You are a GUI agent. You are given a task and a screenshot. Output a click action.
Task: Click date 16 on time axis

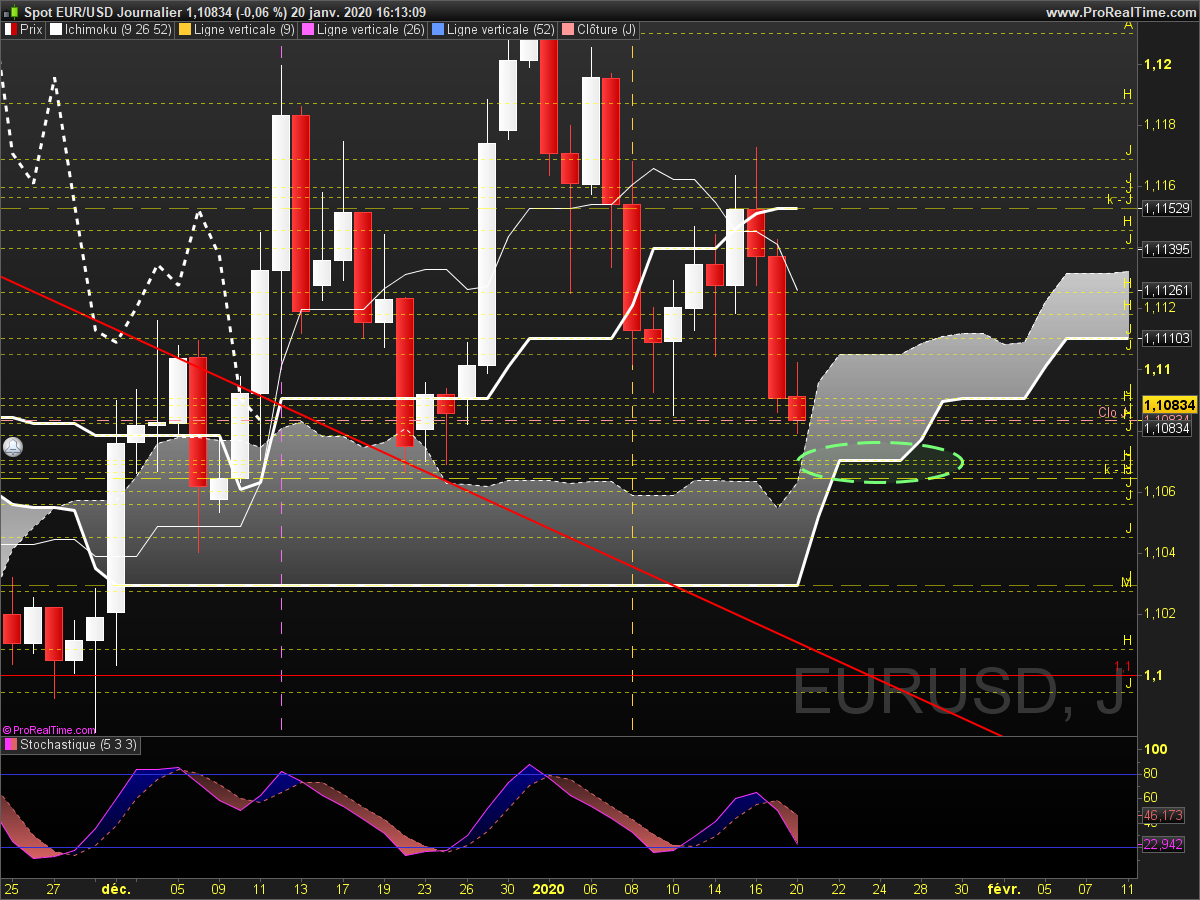[757, 888]
